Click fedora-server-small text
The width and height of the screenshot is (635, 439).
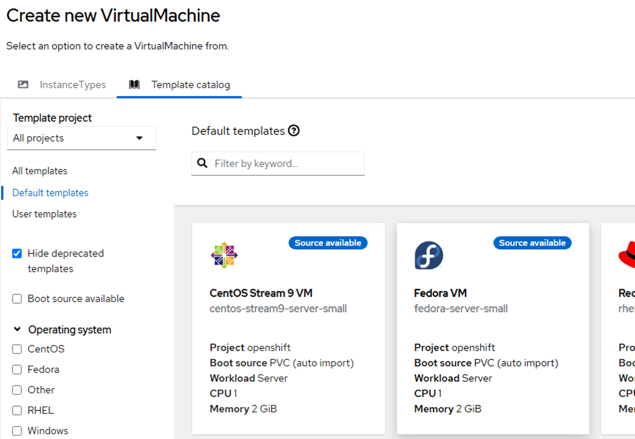[x=461, y=309]
